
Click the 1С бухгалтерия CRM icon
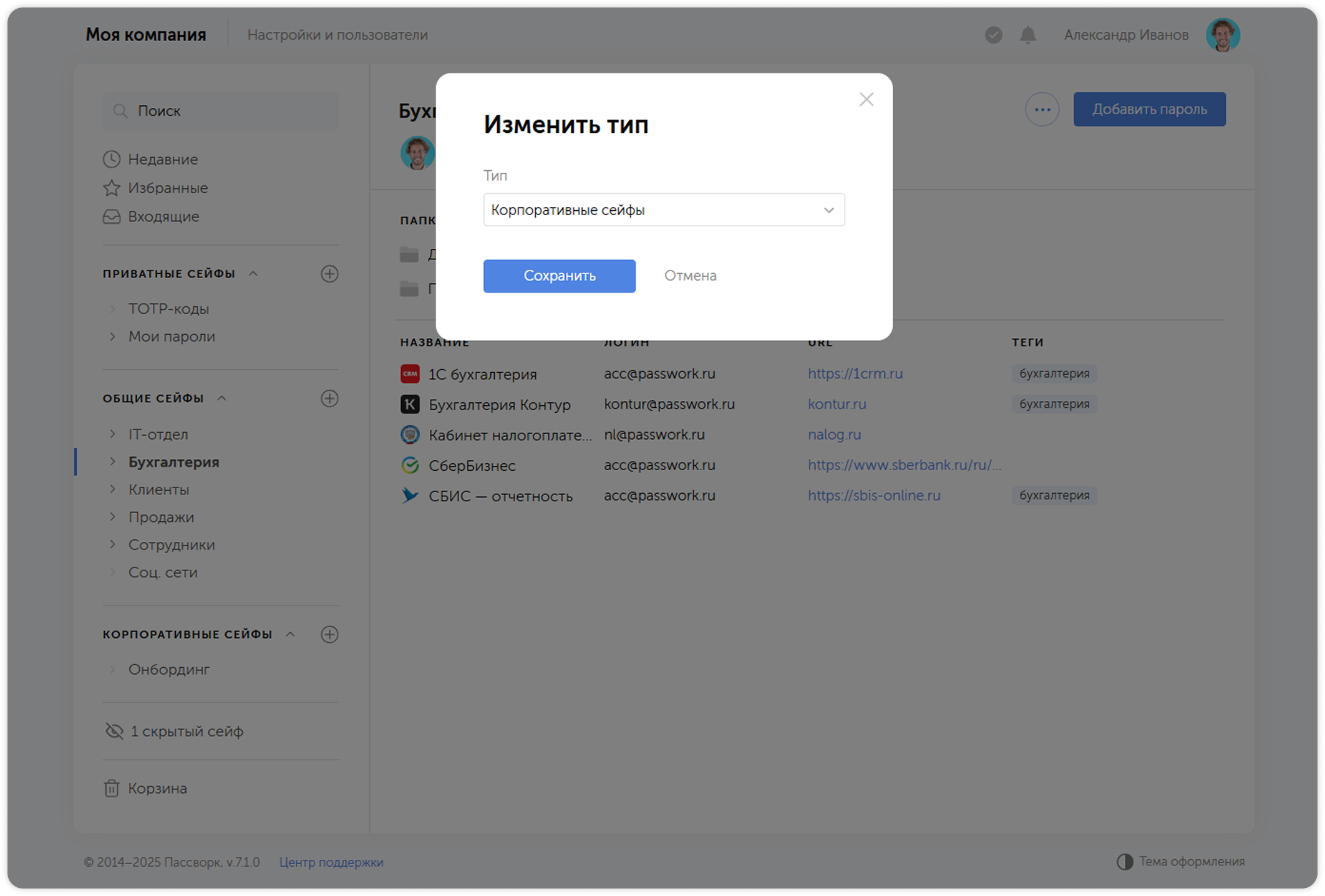410,373
